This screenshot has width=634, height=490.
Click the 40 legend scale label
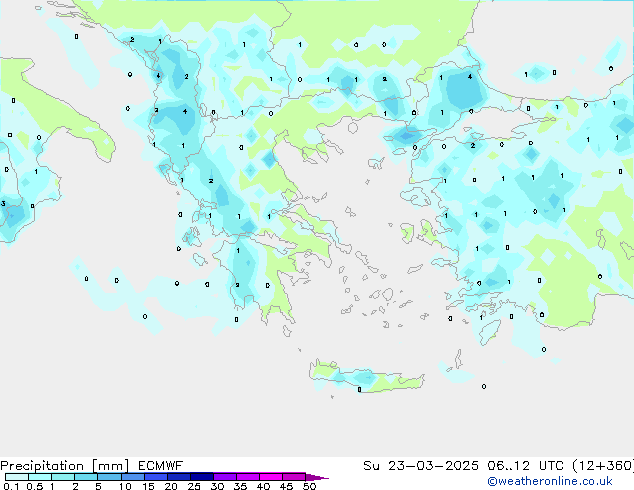pyautogui.click(x=263, y=486)
